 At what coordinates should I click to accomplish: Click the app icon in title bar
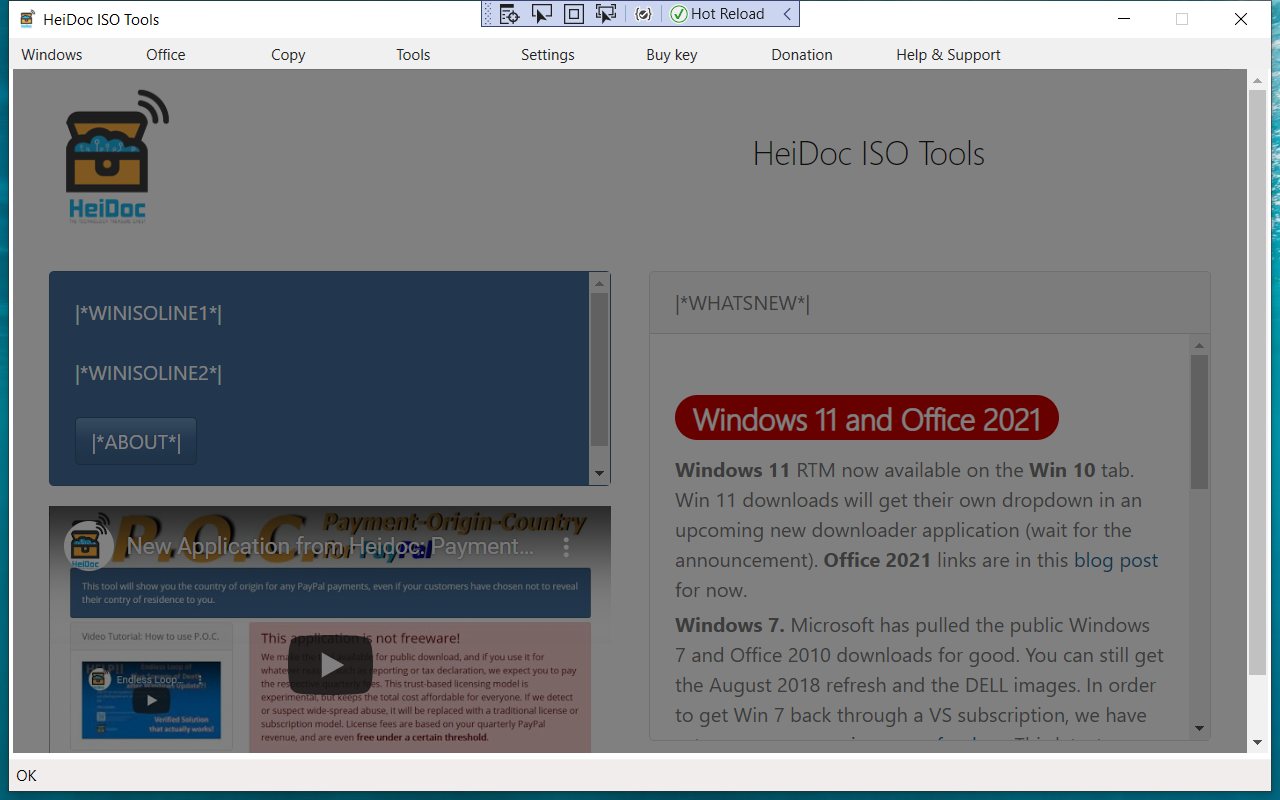pos(27,19)
